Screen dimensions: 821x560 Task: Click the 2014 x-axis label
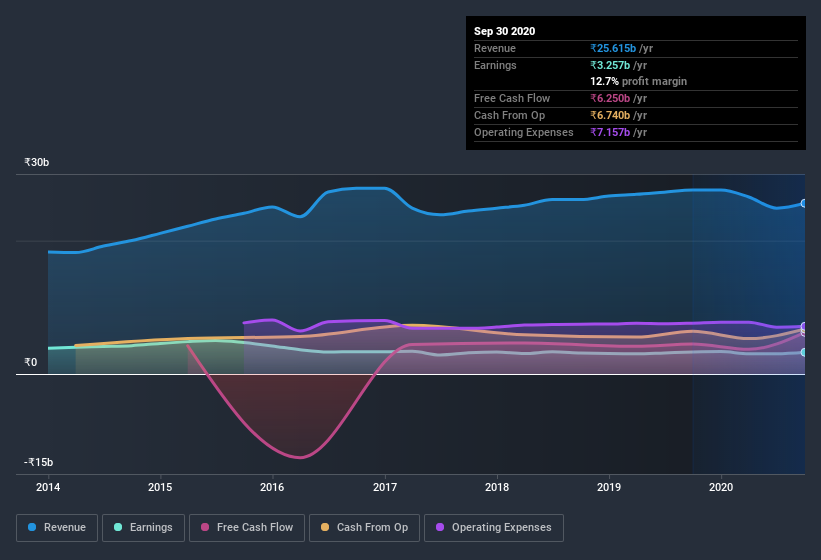[48, 487]
